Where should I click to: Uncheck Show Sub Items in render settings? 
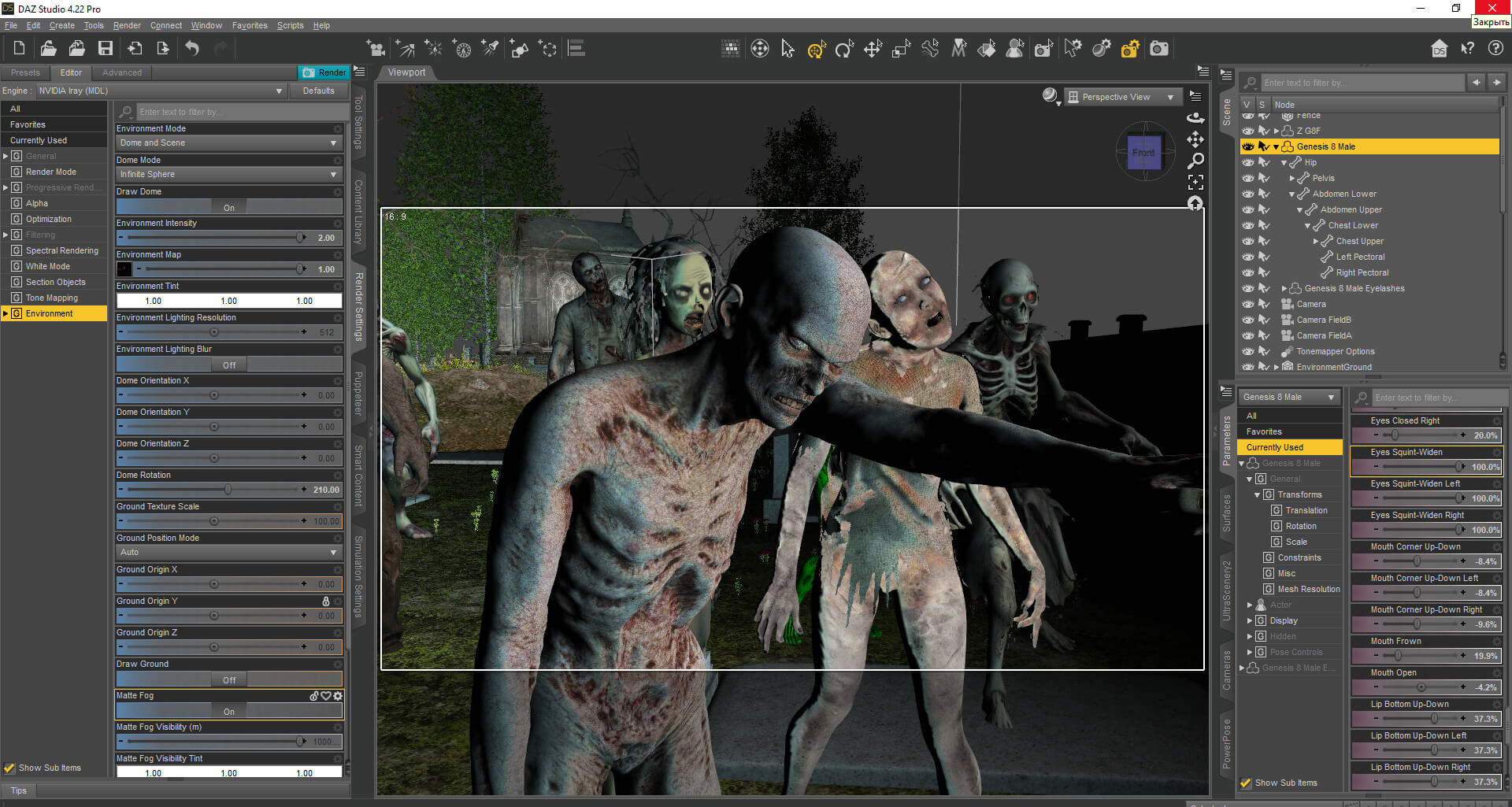pyautogui.click(x=9, y=768)
